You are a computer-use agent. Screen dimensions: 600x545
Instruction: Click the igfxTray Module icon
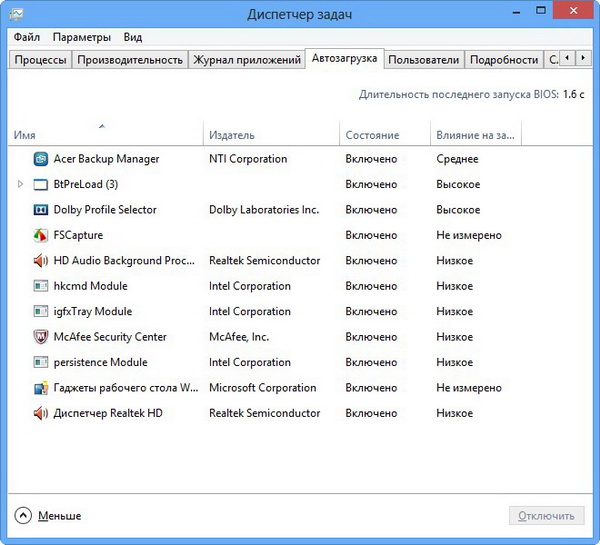41,312
